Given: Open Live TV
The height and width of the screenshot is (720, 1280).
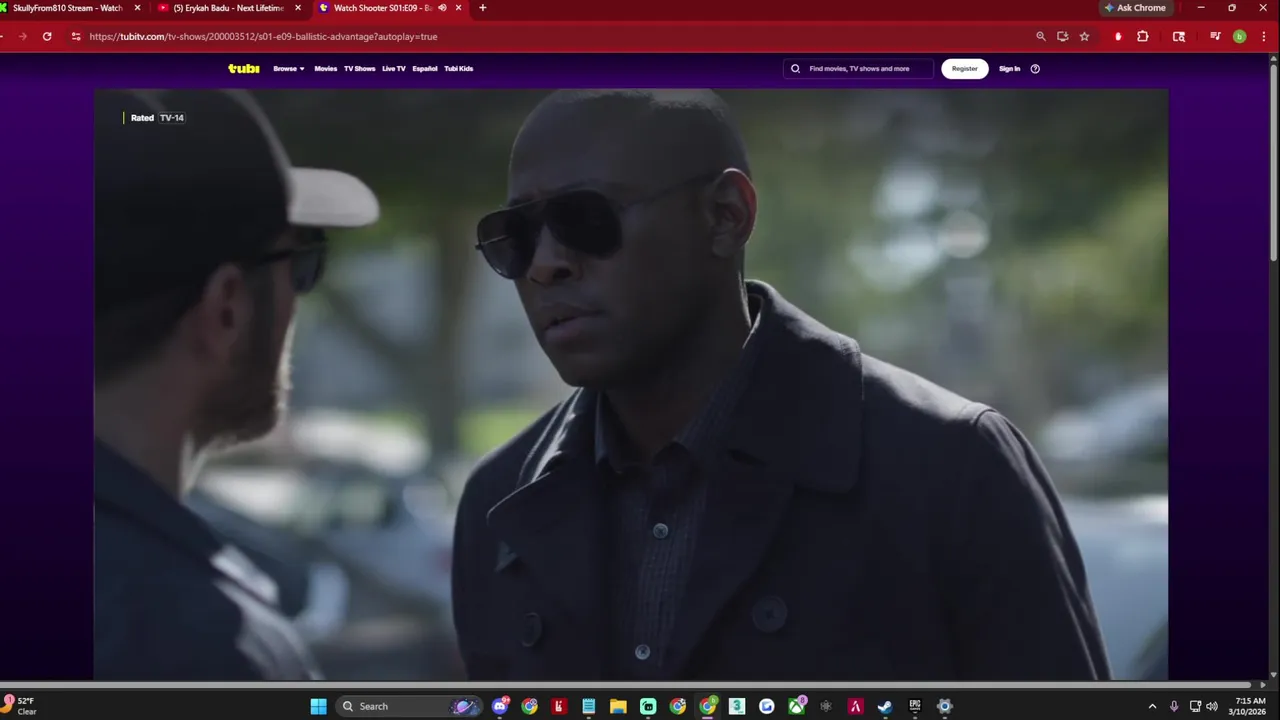Looking at the screenshot, I should [x=394, y=69].
